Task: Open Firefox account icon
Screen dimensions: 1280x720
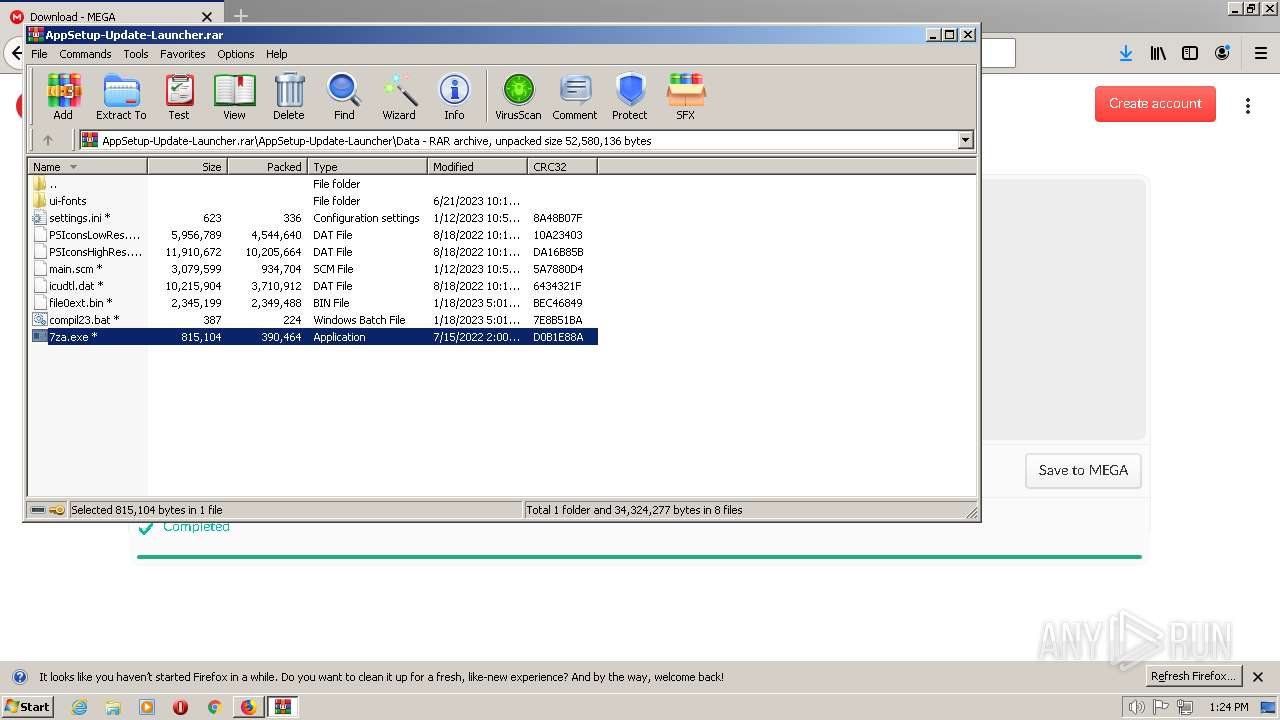Action: click(x=1222, y=54)
